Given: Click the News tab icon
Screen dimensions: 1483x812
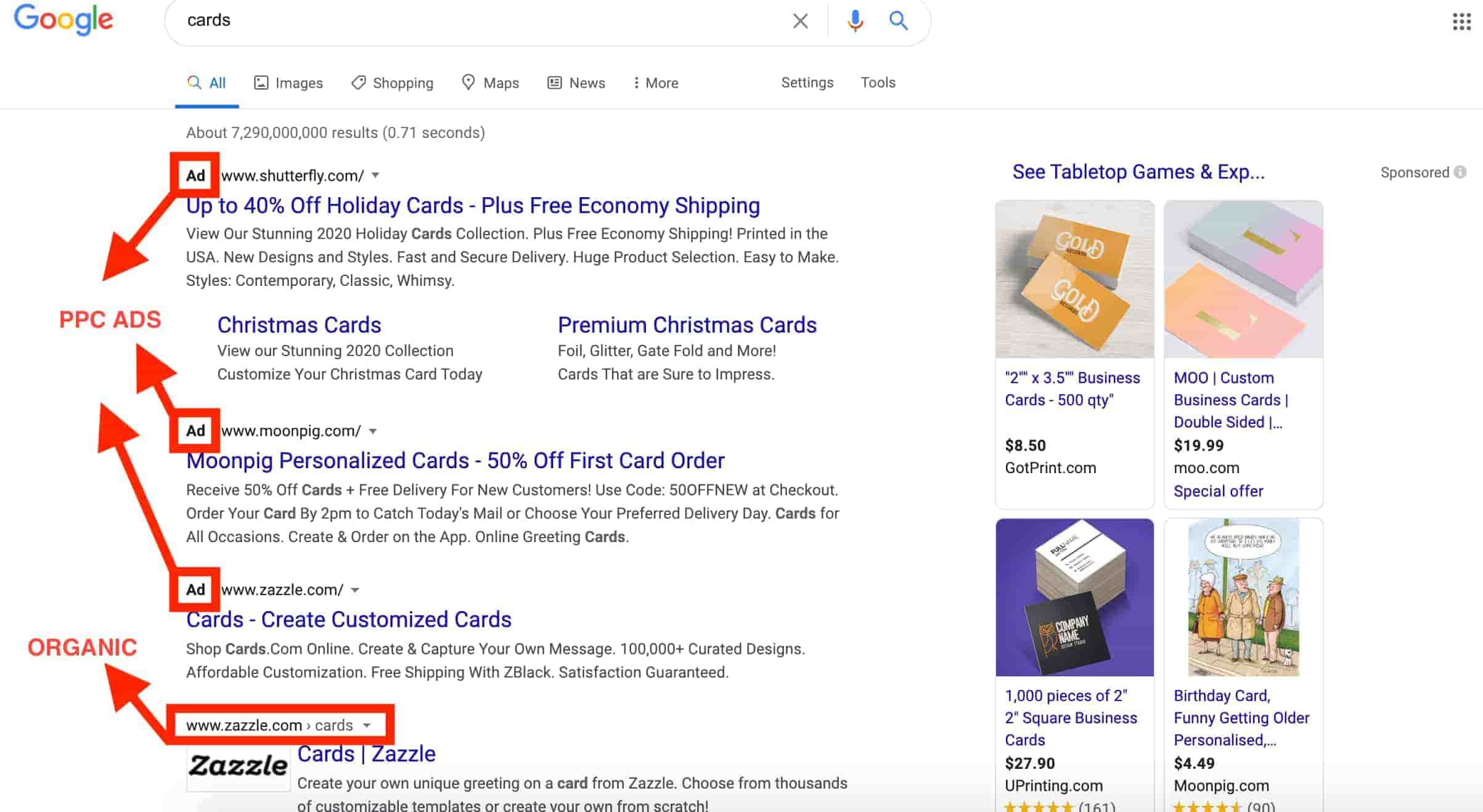Looking at the screenshot, I should [x=554, y=83].
